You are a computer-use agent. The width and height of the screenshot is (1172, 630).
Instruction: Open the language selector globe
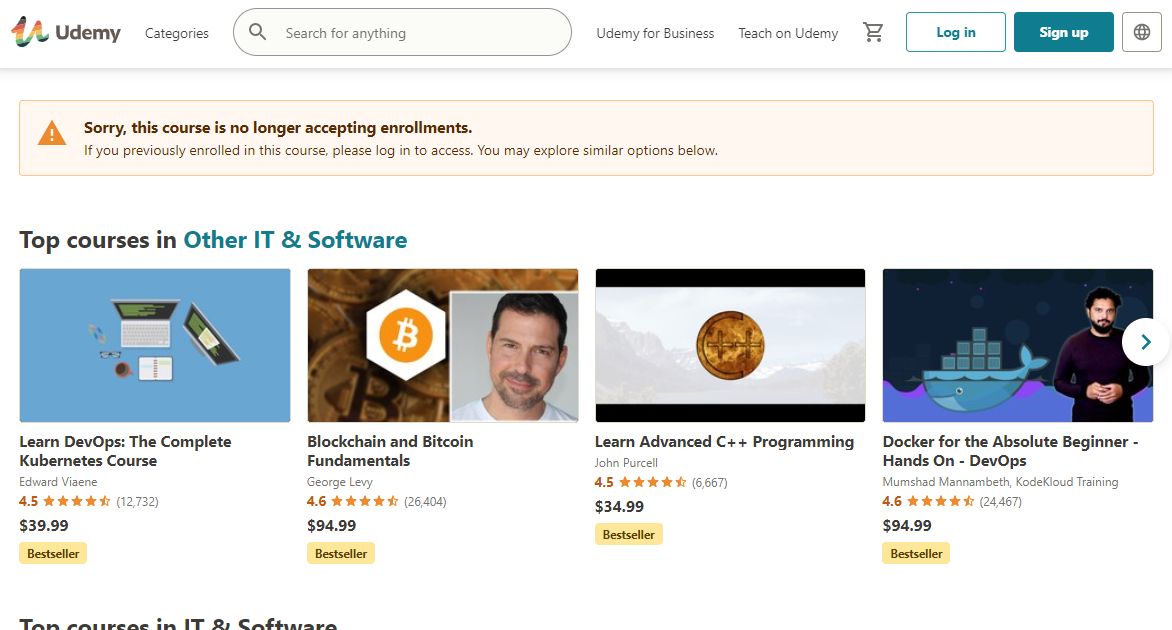(1142, 32)
